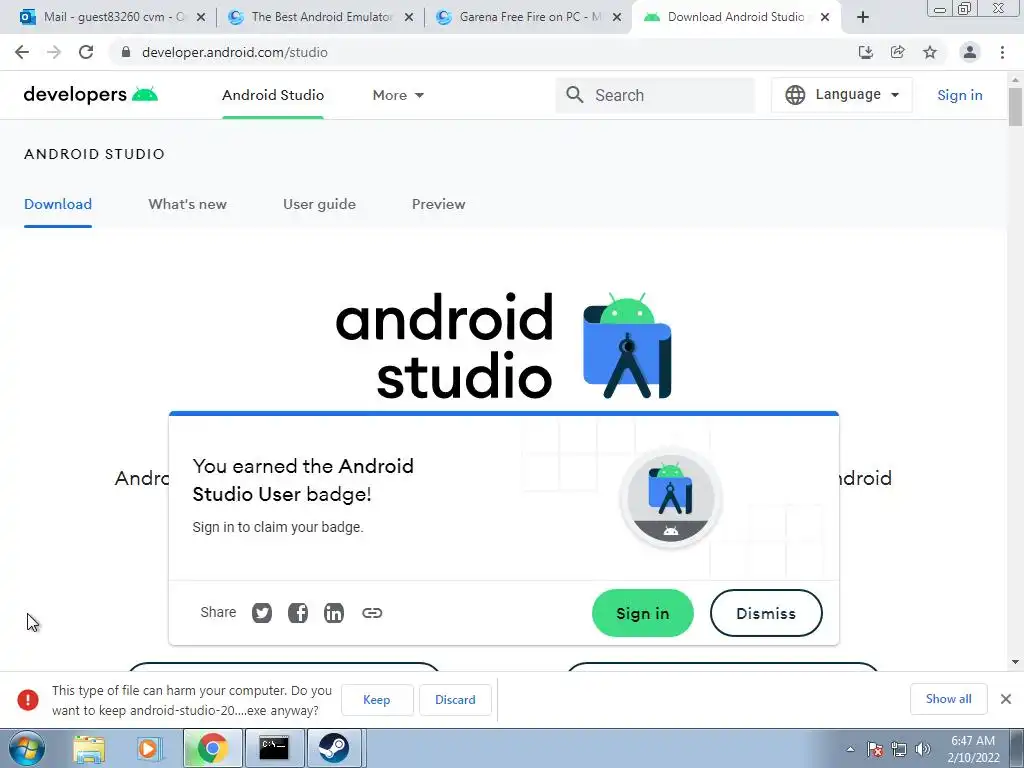Share badge on LinkedIn
This screenshot has height=768, width=1024.
click(334, 613)
